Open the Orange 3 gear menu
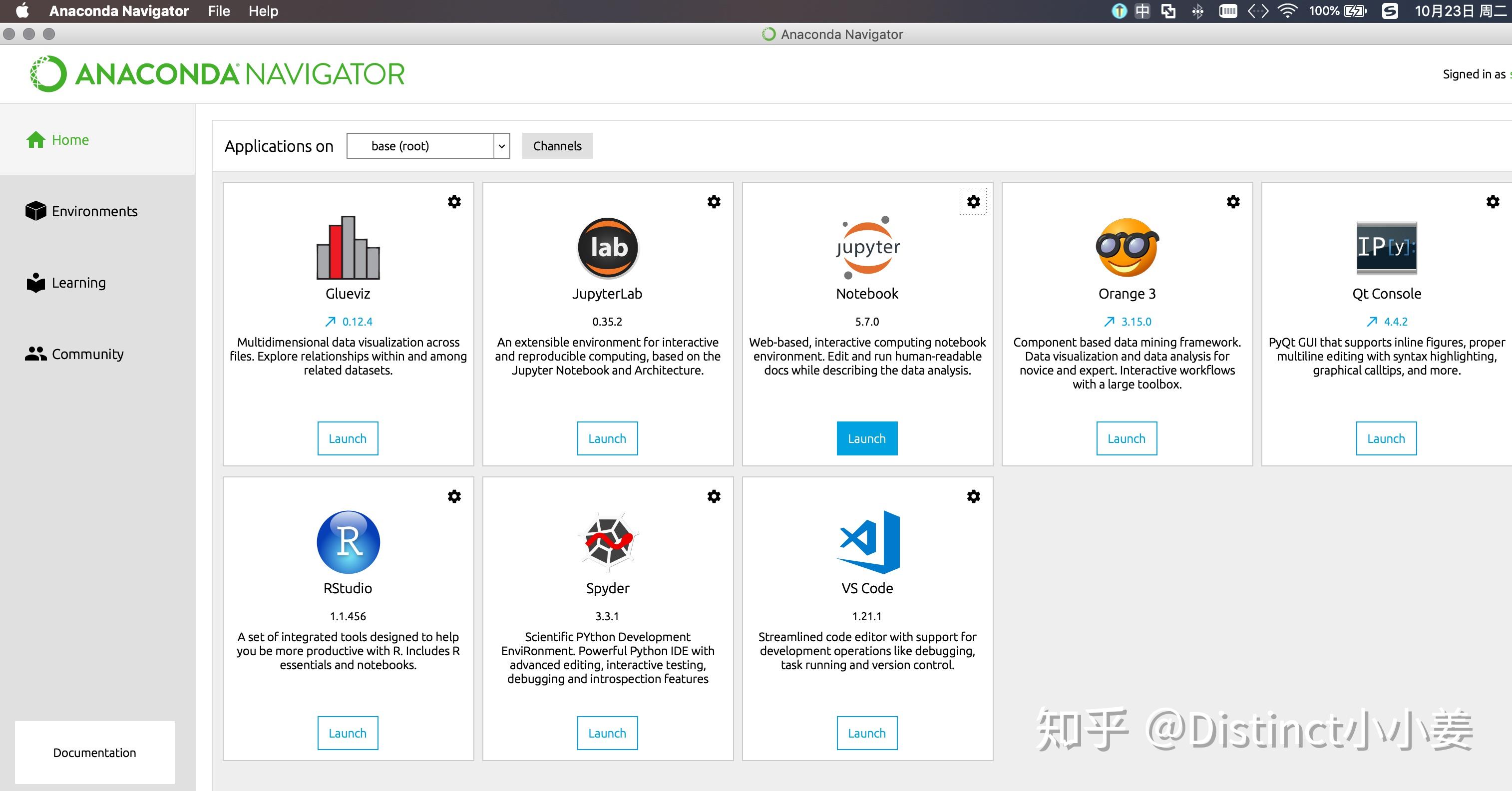The width and height of the screenshot is (1512, 791). click(x=1233, y=202)
